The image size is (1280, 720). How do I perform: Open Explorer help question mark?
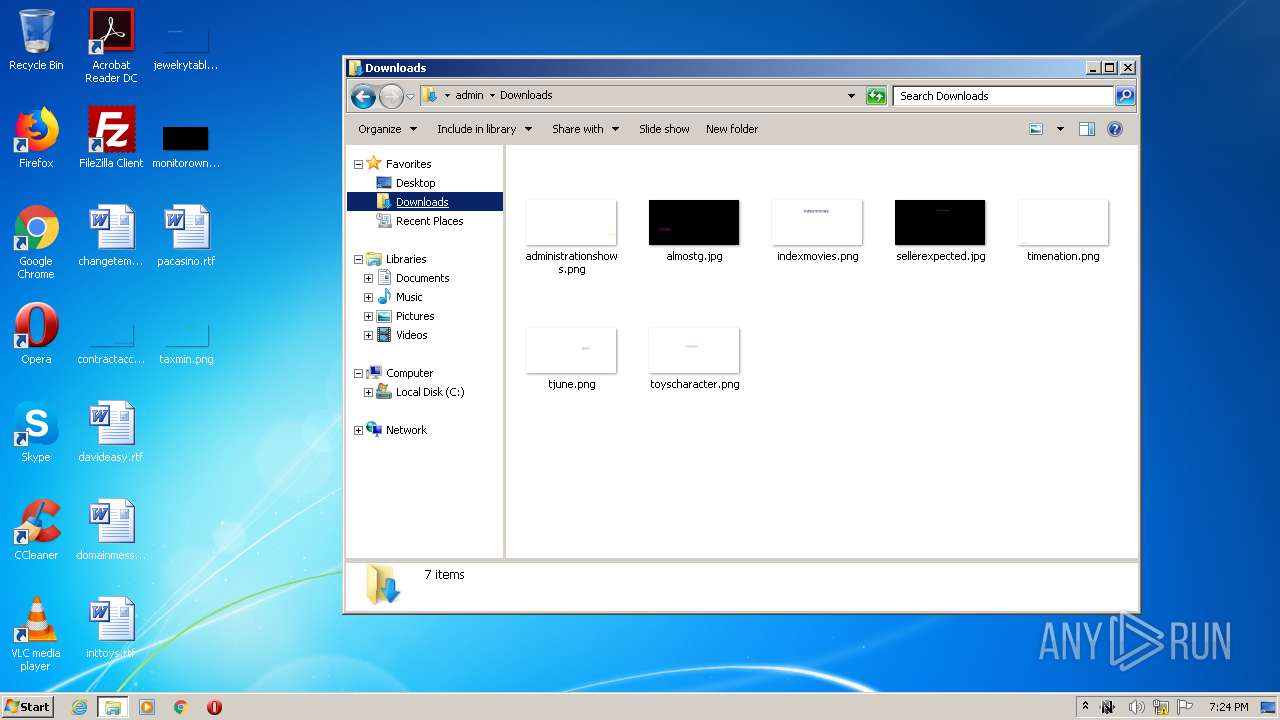point(1115,129)
